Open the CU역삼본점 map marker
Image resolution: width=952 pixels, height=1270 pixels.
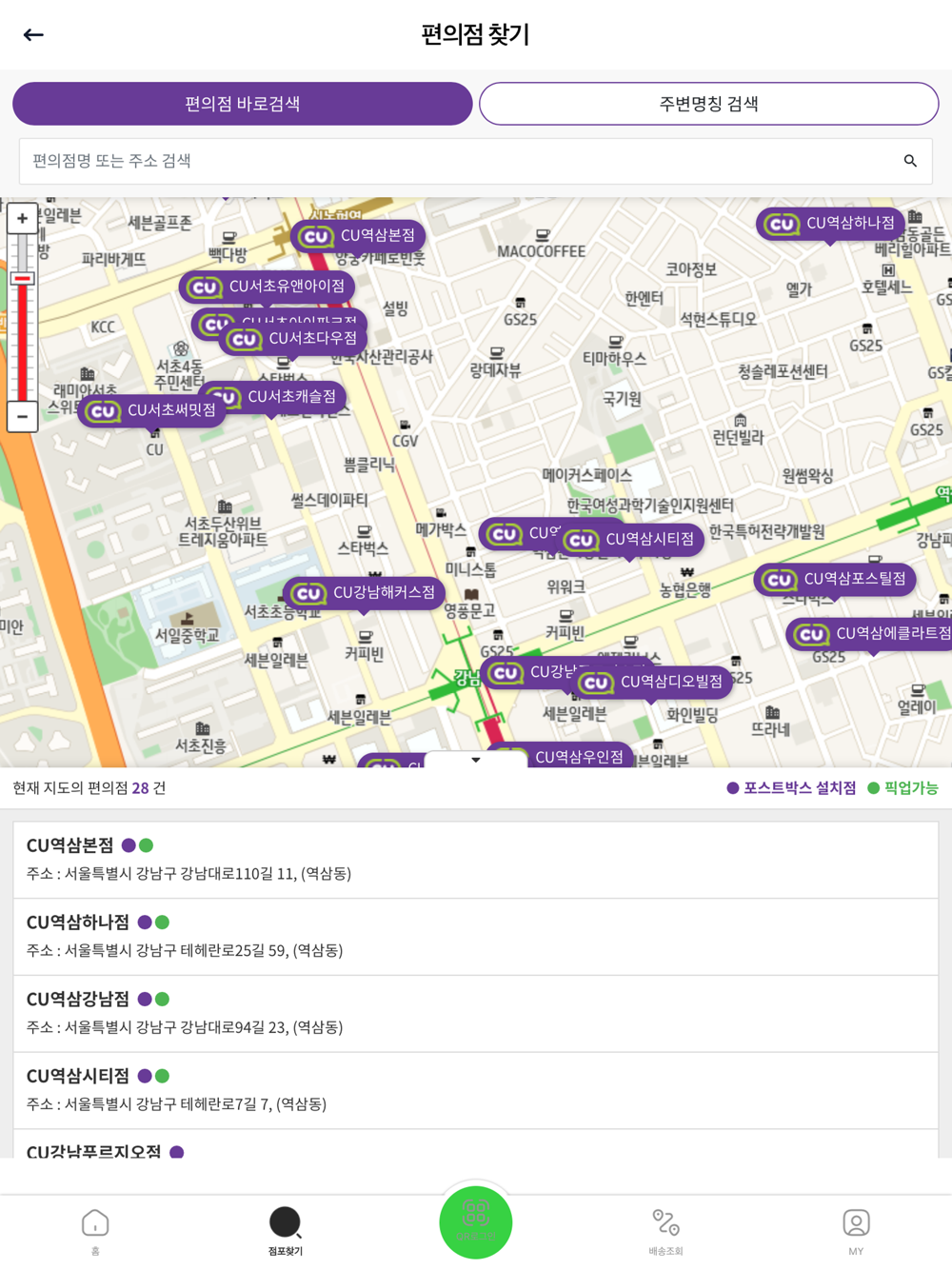click(x=359, y=235)
